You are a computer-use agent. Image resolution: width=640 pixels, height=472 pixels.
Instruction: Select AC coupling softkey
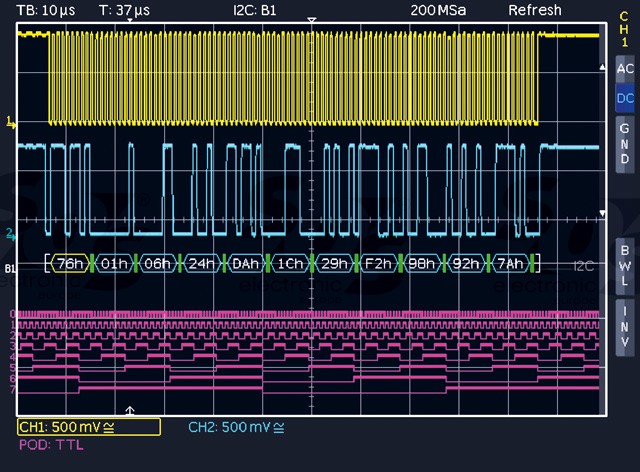click(625, 69)
